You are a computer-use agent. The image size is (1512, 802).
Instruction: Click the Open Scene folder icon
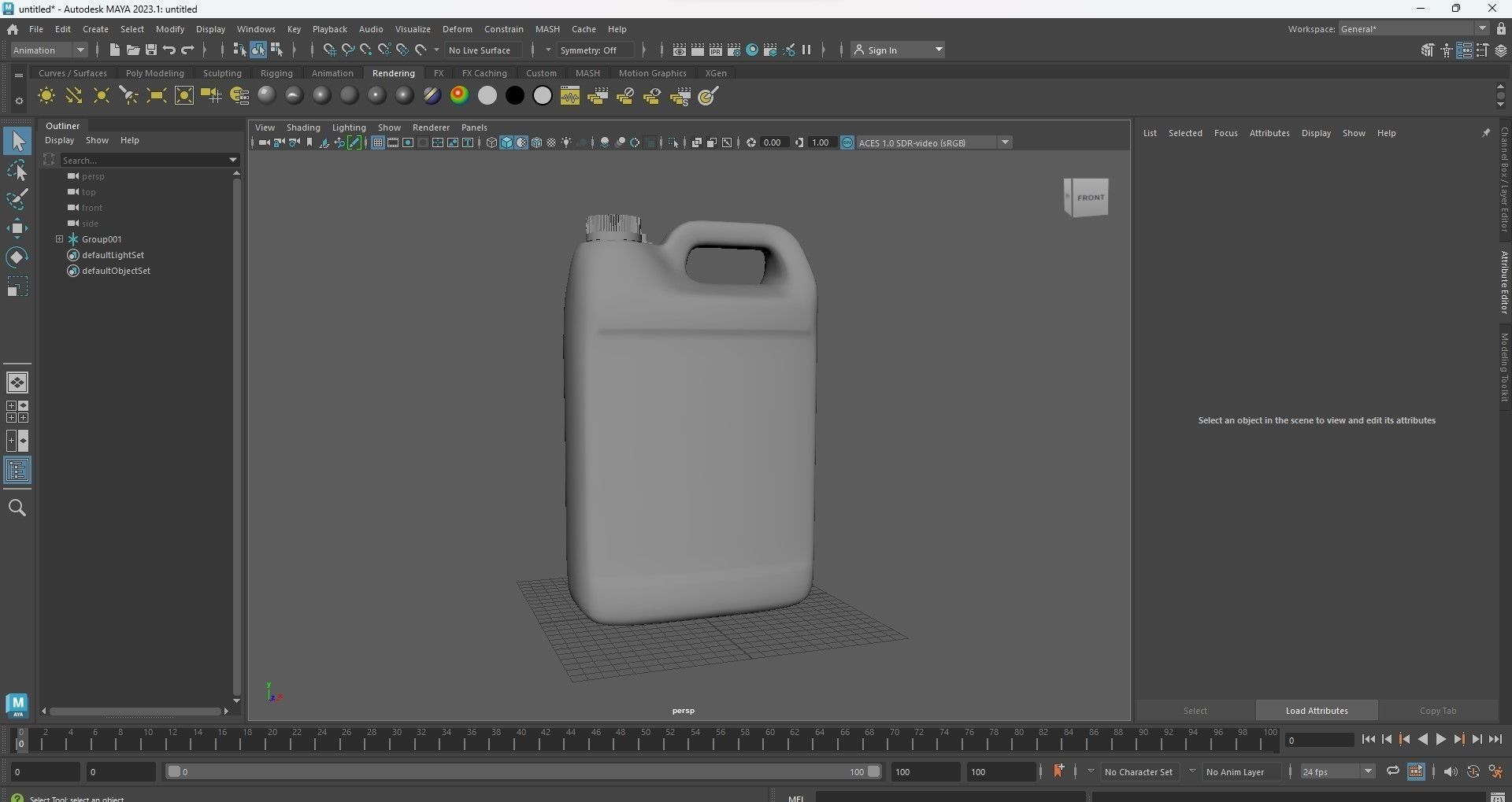click(x=133, y=50)
